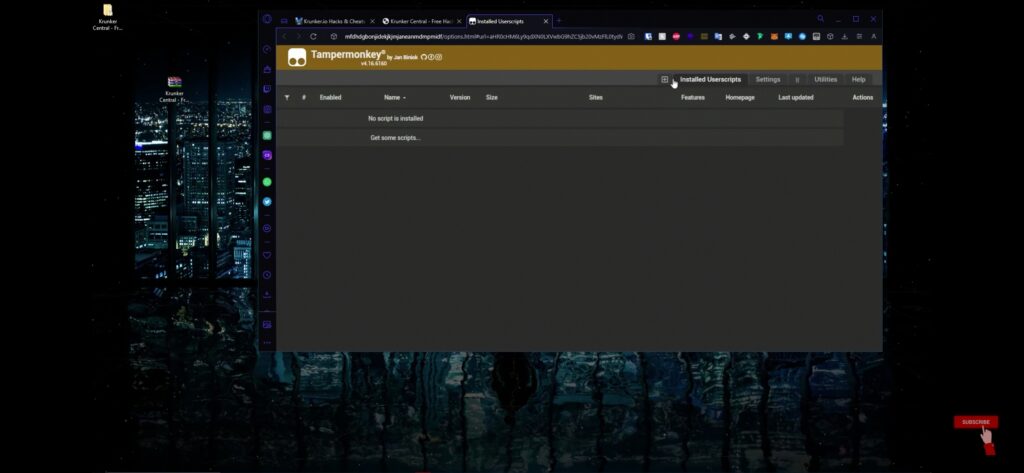Click the Actions column header

[863, 97]
